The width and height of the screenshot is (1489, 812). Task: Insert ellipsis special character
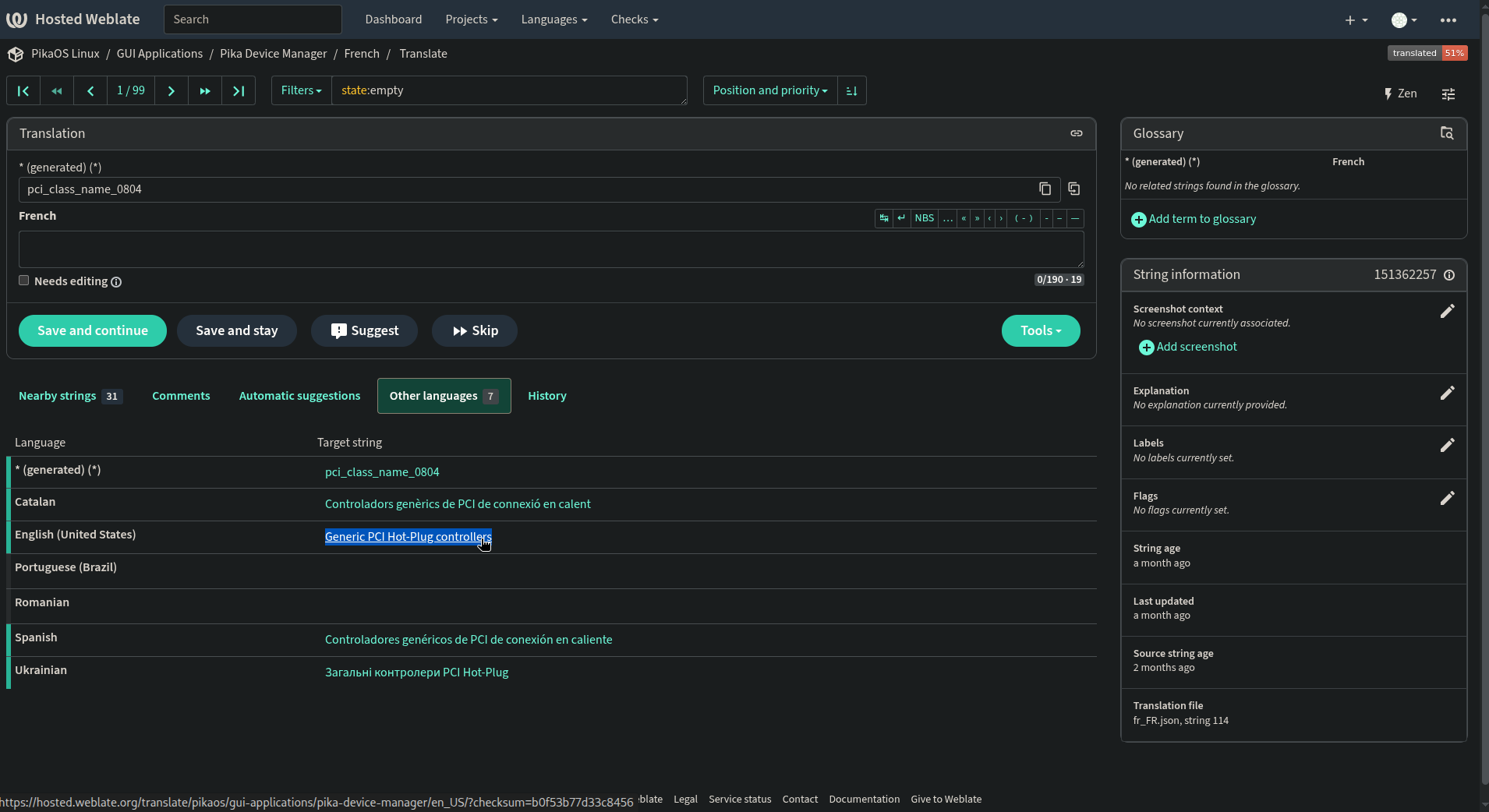click(x=948, y=218)
